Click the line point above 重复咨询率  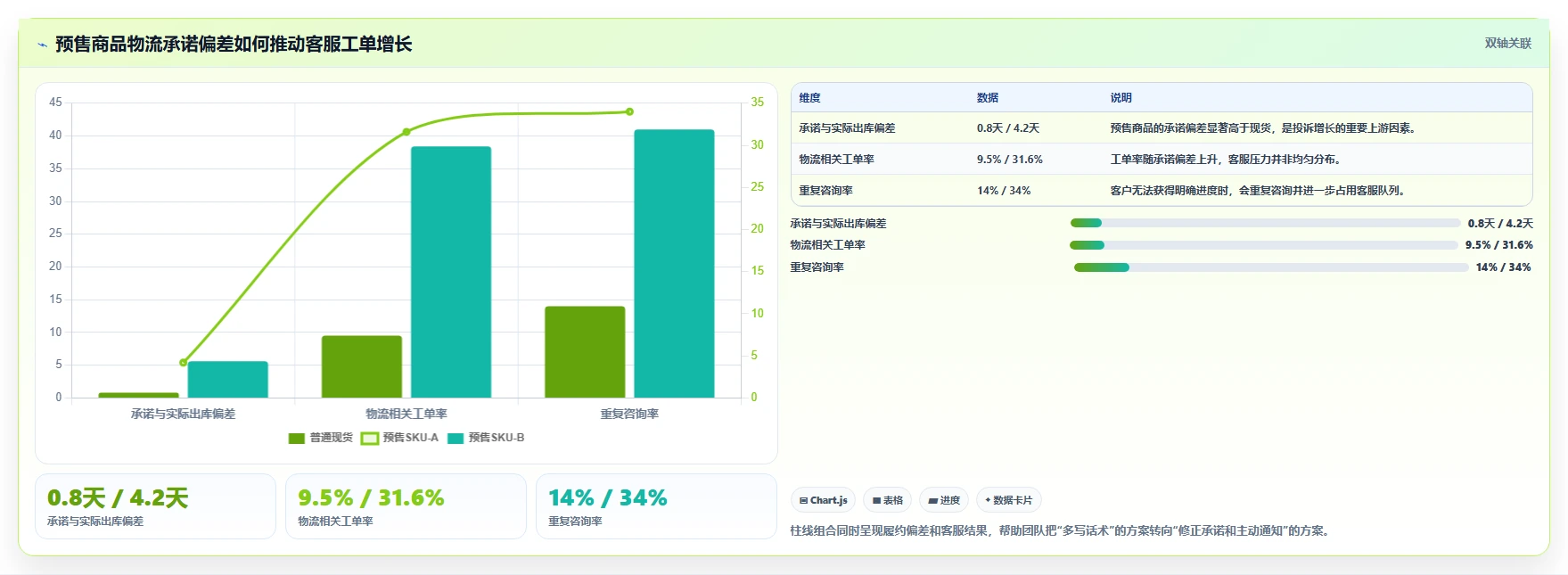point(629,111)
